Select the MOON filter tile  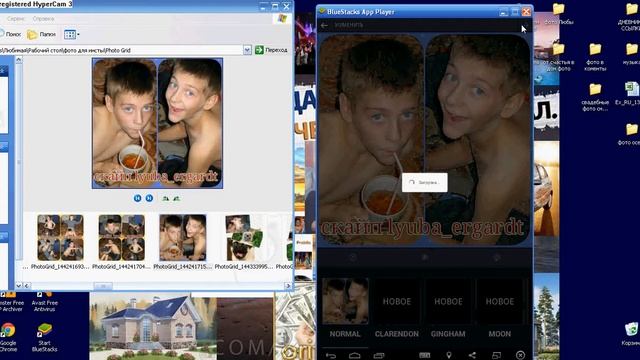point(500,301)
